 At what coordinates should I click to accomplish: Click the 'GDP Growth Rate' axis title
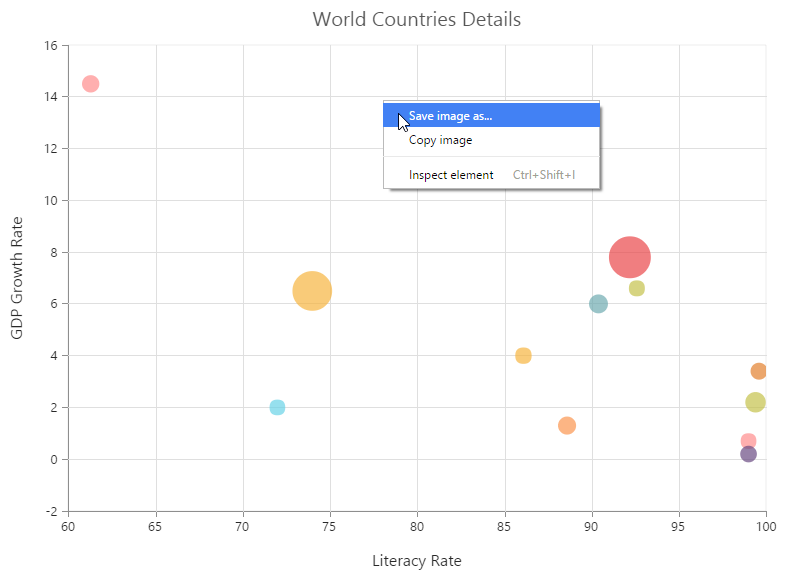tap(17, 277)
